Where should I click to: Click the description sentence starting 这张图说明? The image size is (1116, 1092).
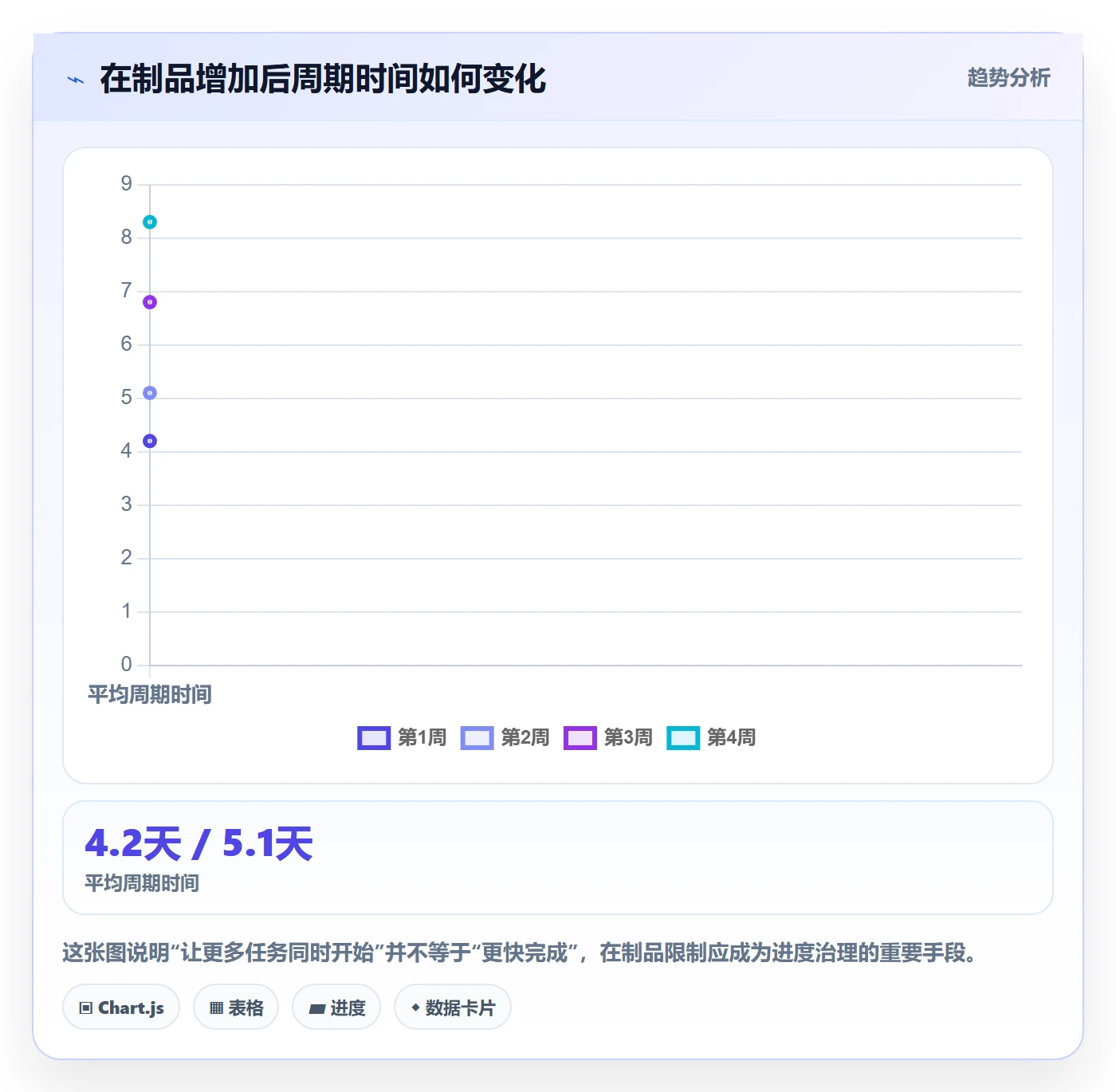(x=520, y=953)
